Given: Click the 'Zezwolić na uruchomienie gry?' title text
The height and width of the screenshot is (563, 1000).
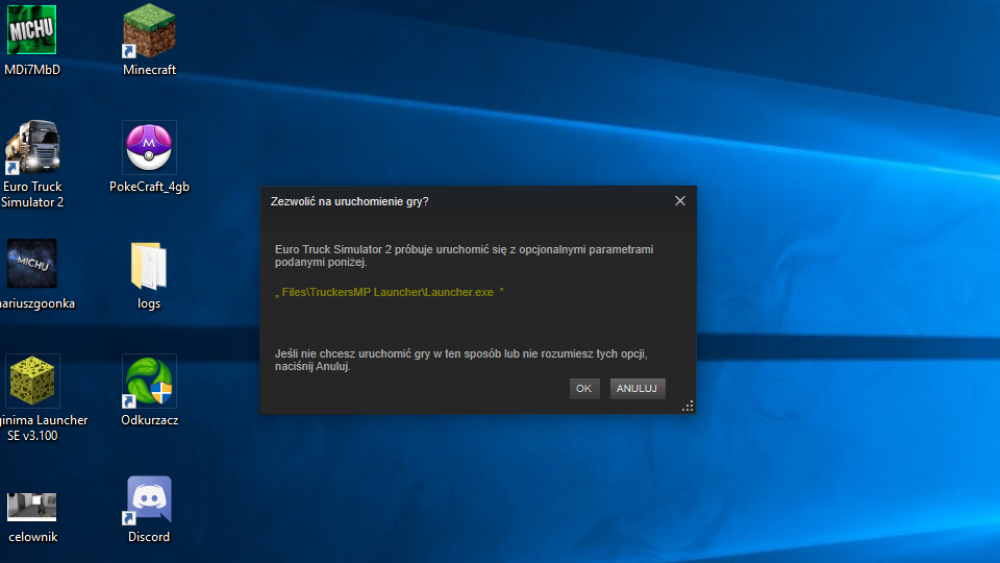Looking at the screenshot, I should click(x=350, y=201).
